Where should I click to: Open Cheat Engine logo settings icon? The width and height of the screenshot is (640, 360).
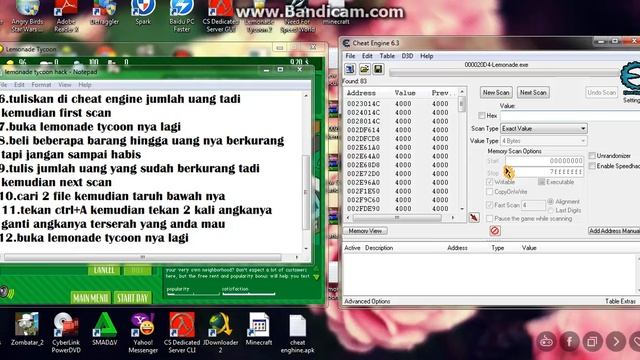(631, 78)
